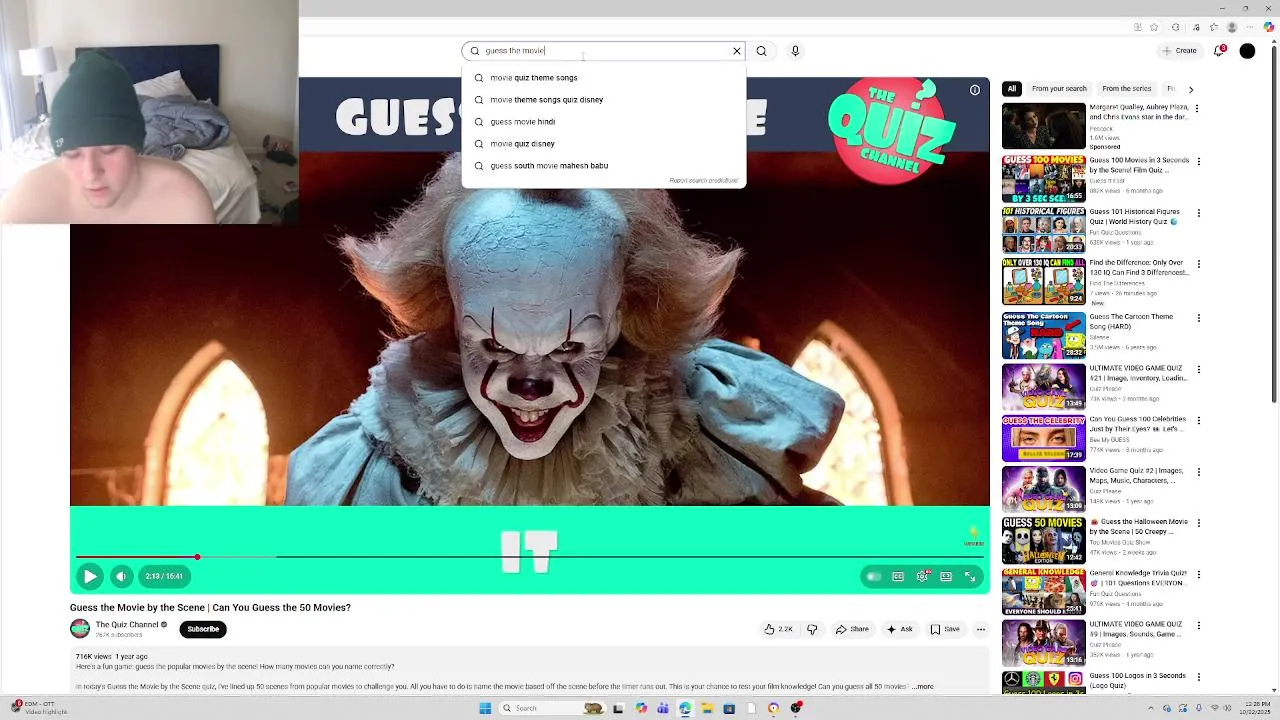Play the paused video
Viewport: 1280px width, 720px height.
89,576
